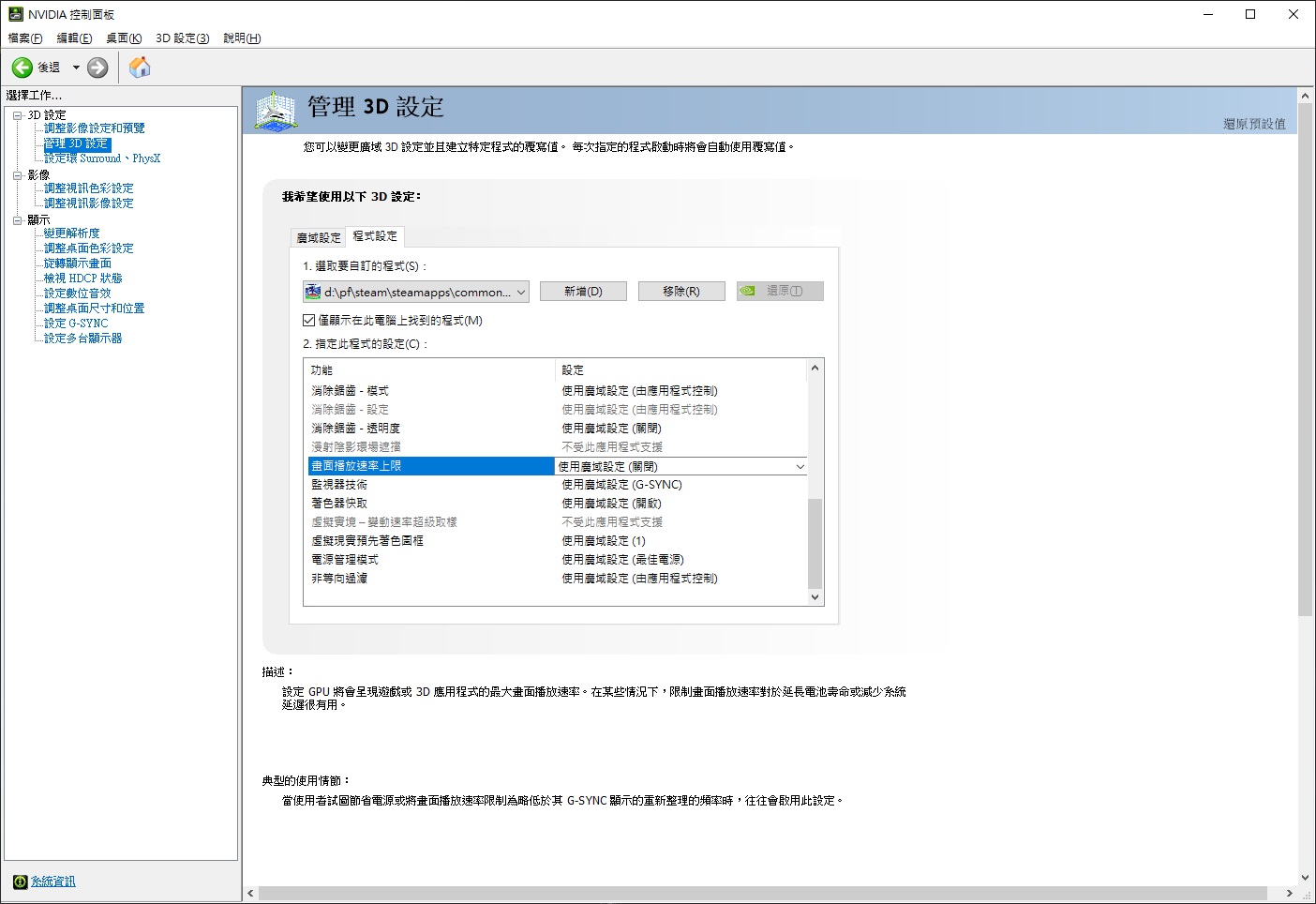Image resolution: width=1316 pixels, height=904 pixels.
Task: Open the 系統資訊 link
Action: tap(53, 881)
